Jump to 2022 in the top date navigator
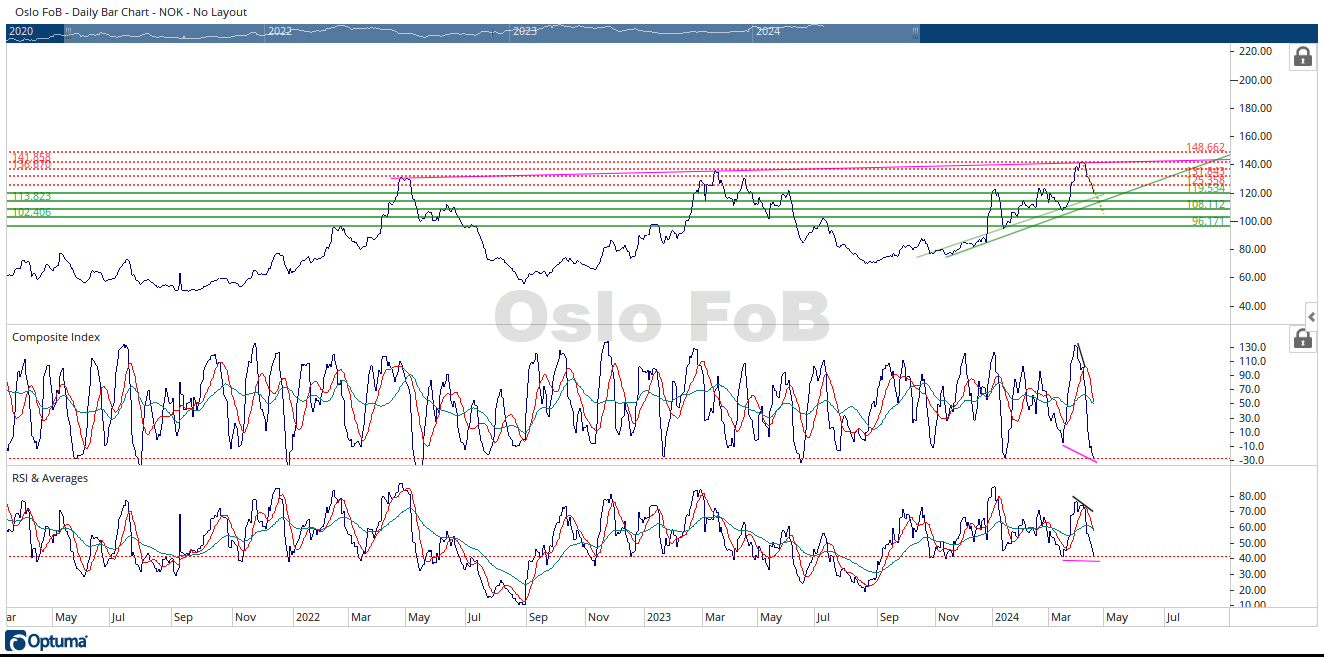1324x657 pixels. pos(280,32)
